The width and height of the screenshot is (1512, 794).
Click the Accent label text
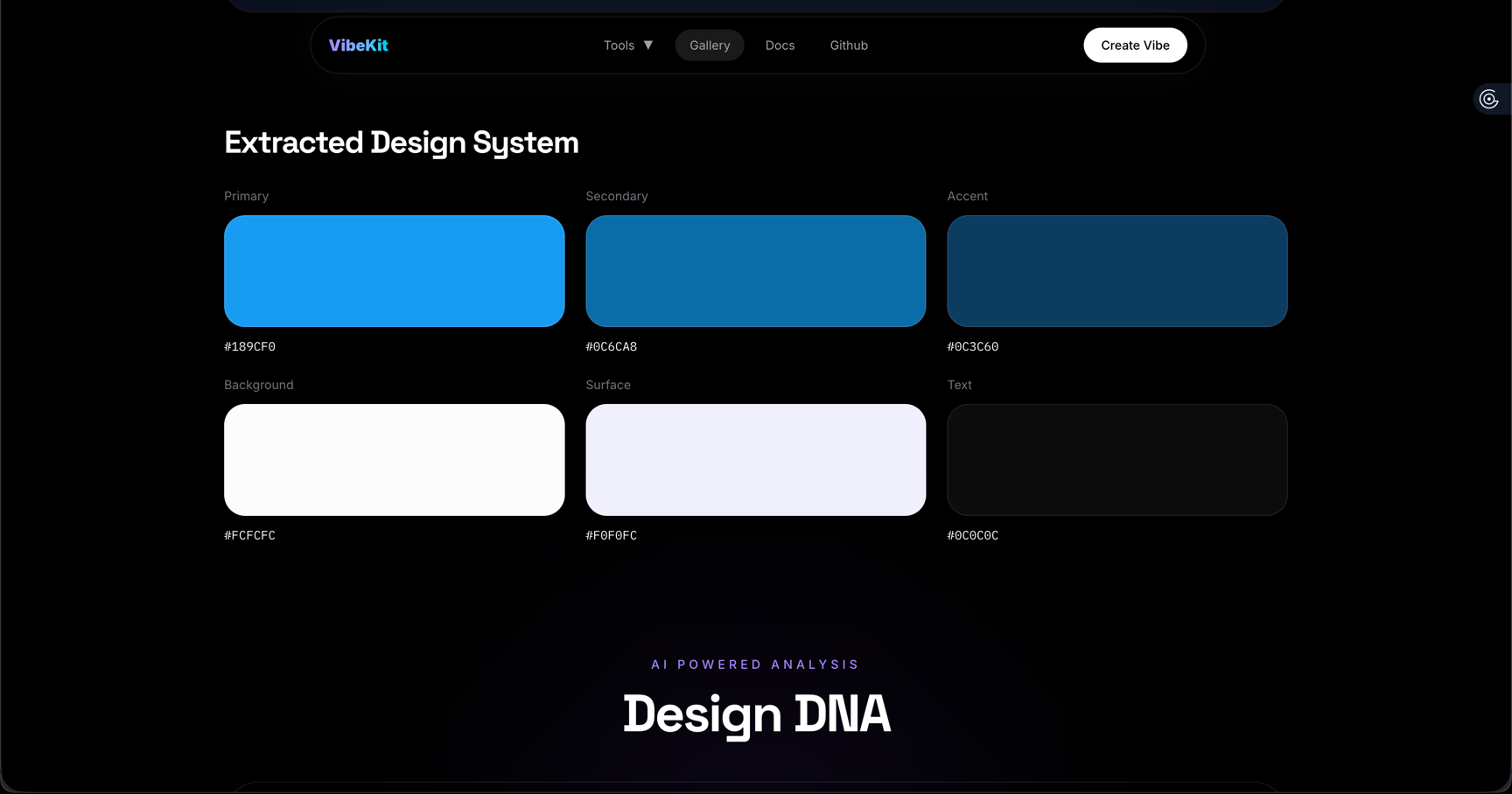(x=967, y=197)
